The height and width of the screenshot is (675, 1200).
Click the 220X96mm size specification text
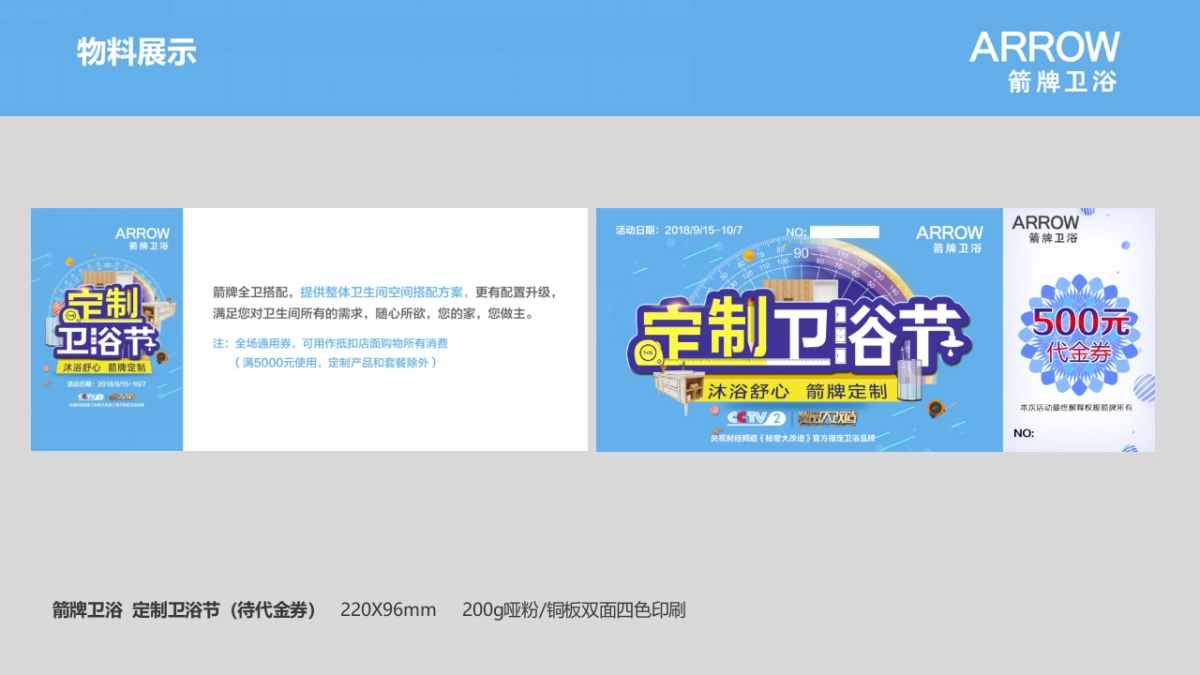tap(385, 610)
